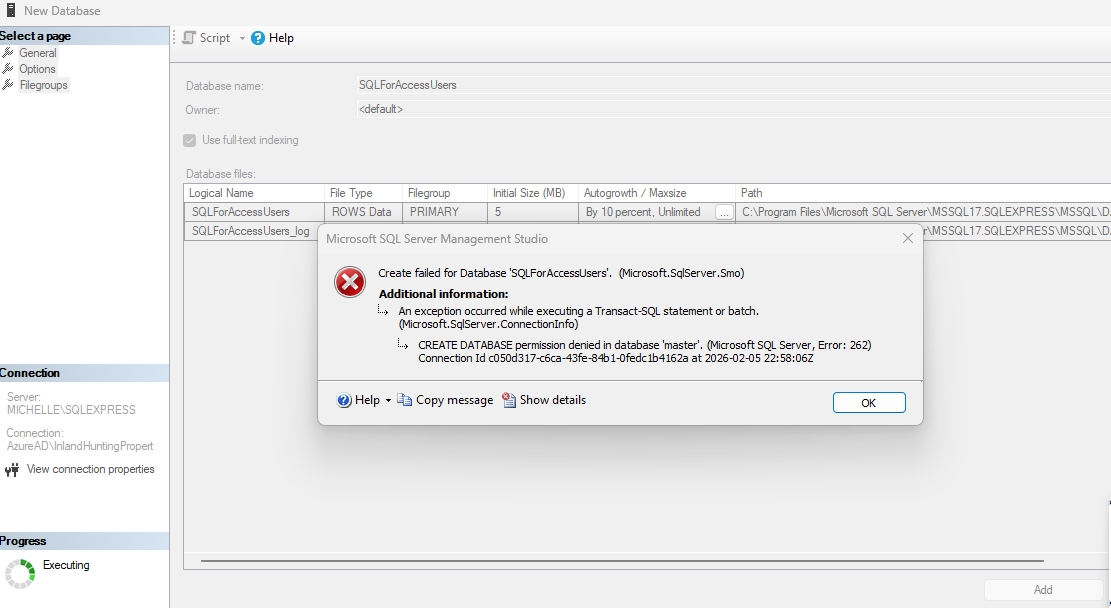Select the Filegroups page
The image size is (1111, 608).
pos(43,85)
